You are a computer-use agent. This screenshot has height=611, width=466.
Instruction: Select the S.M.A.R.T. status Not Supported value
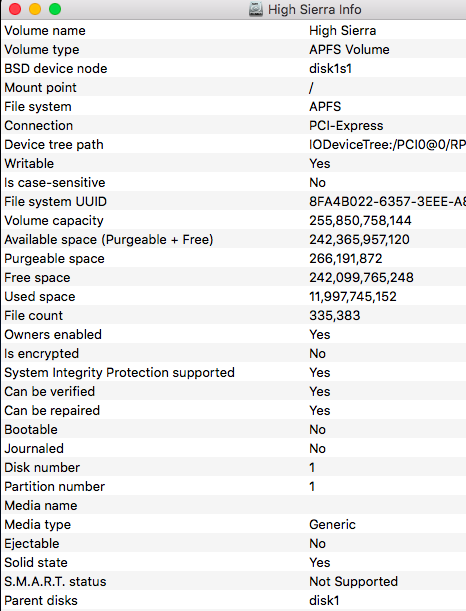click(353, 581)
